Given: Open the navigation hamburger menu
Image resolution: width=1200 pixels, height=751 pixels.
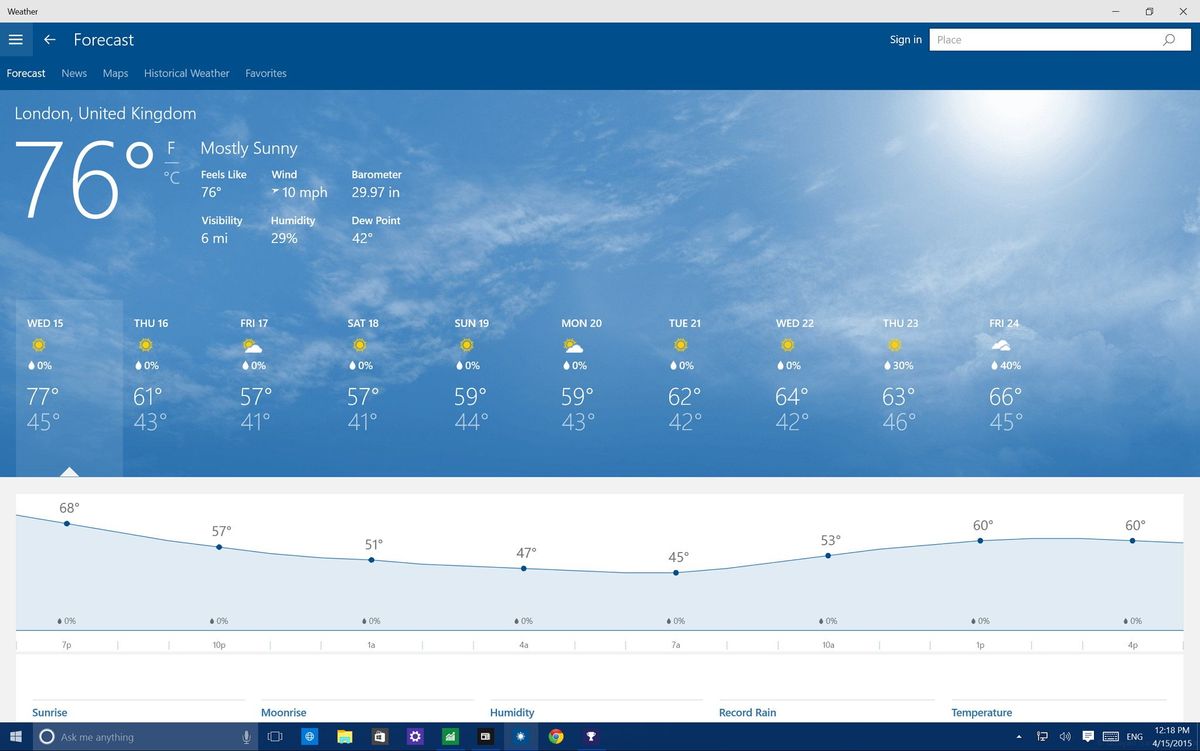Looking at the screenshot, I should 16,40.
